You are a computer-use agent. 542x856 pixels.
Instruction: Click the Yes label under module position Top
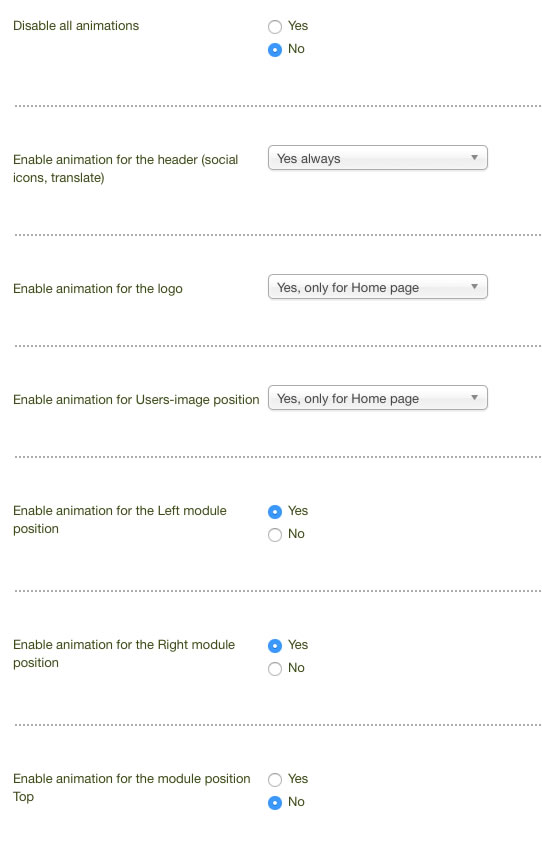[x=298, y=778]
